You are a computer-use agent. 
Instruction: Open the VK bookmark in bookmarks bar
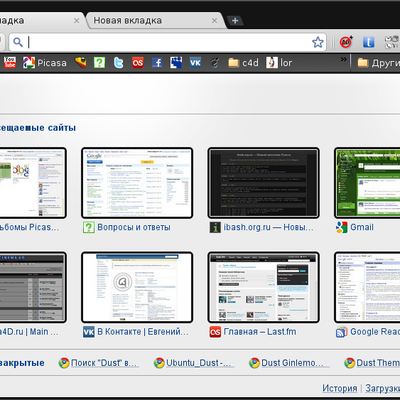[x=195, y=62]
